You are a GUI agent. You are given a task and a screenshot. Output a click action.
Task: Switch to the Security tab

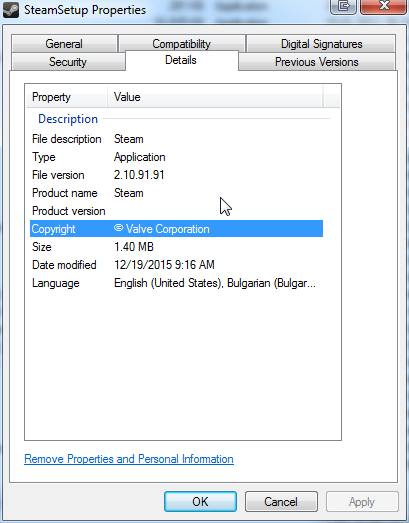68,62
